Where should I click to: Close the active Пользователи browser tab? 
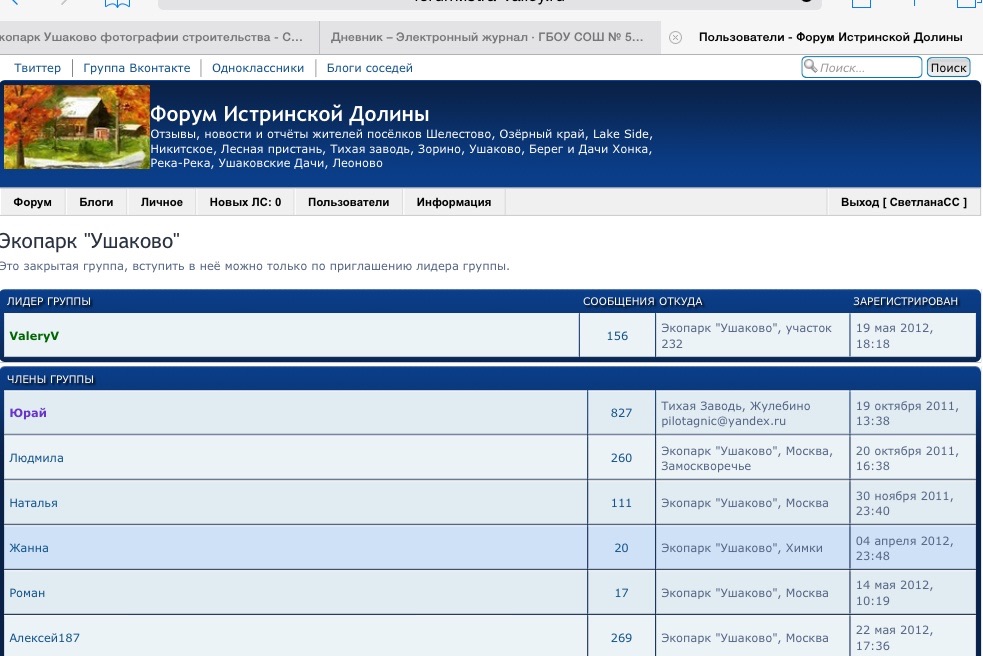(675, 38)
